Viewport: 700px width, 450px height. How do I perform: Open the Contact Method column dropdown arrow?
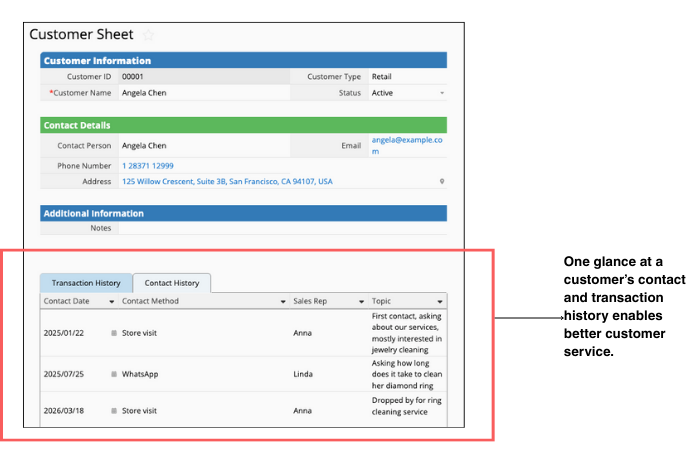(283, 301)
